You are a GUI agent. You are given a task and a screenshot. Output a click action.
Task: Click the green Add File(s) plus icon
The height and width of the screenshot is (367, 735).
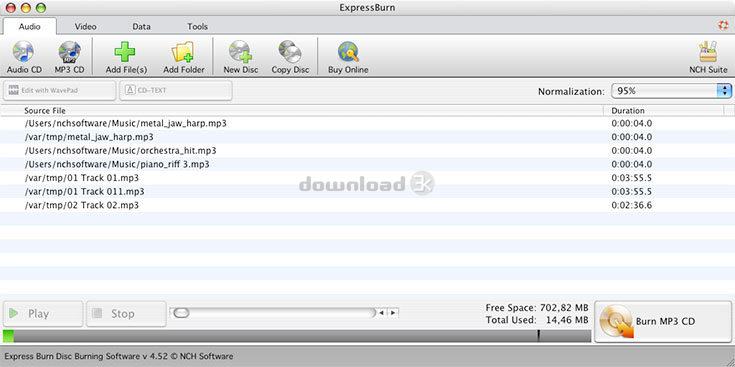coord(125,52)
